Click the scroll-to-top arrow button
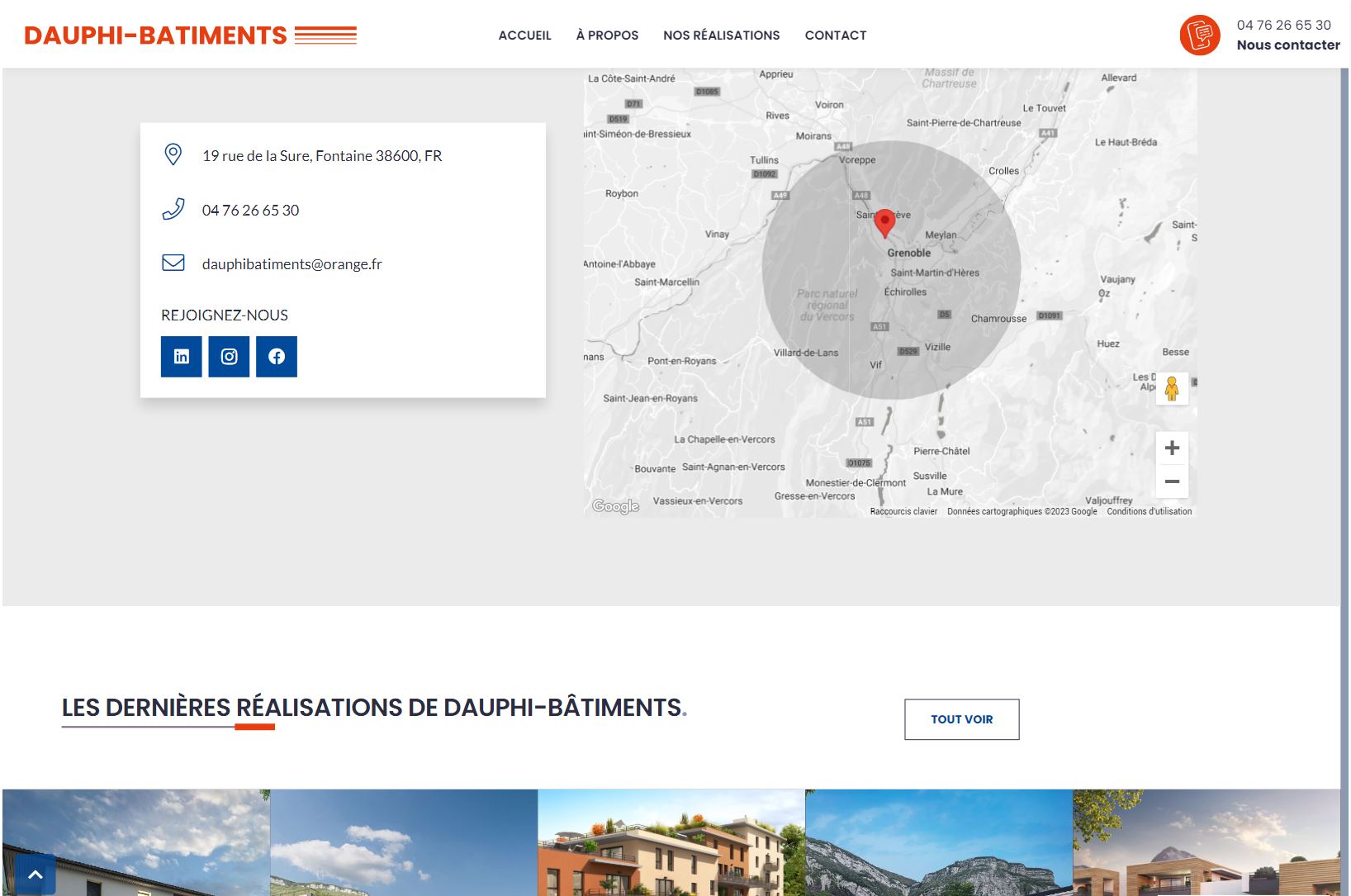 pos(35,875)
